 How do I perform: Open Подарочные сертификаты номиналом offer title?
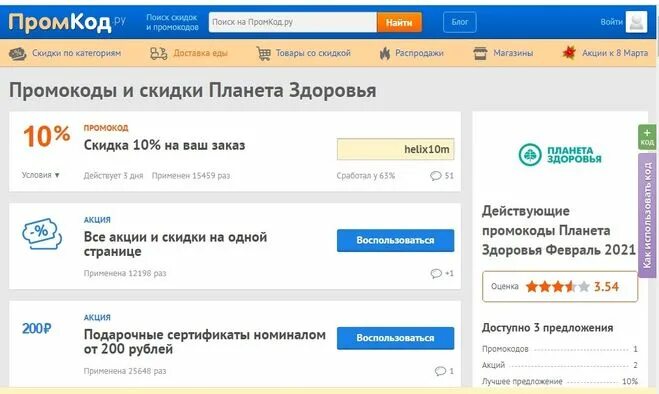pos(205,341)
